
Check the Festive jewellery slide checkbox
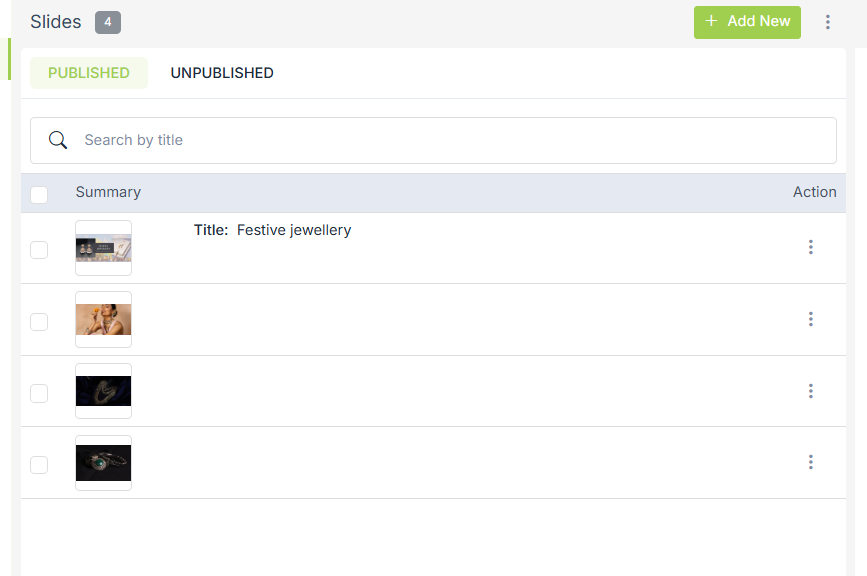(x=39, y=250)
